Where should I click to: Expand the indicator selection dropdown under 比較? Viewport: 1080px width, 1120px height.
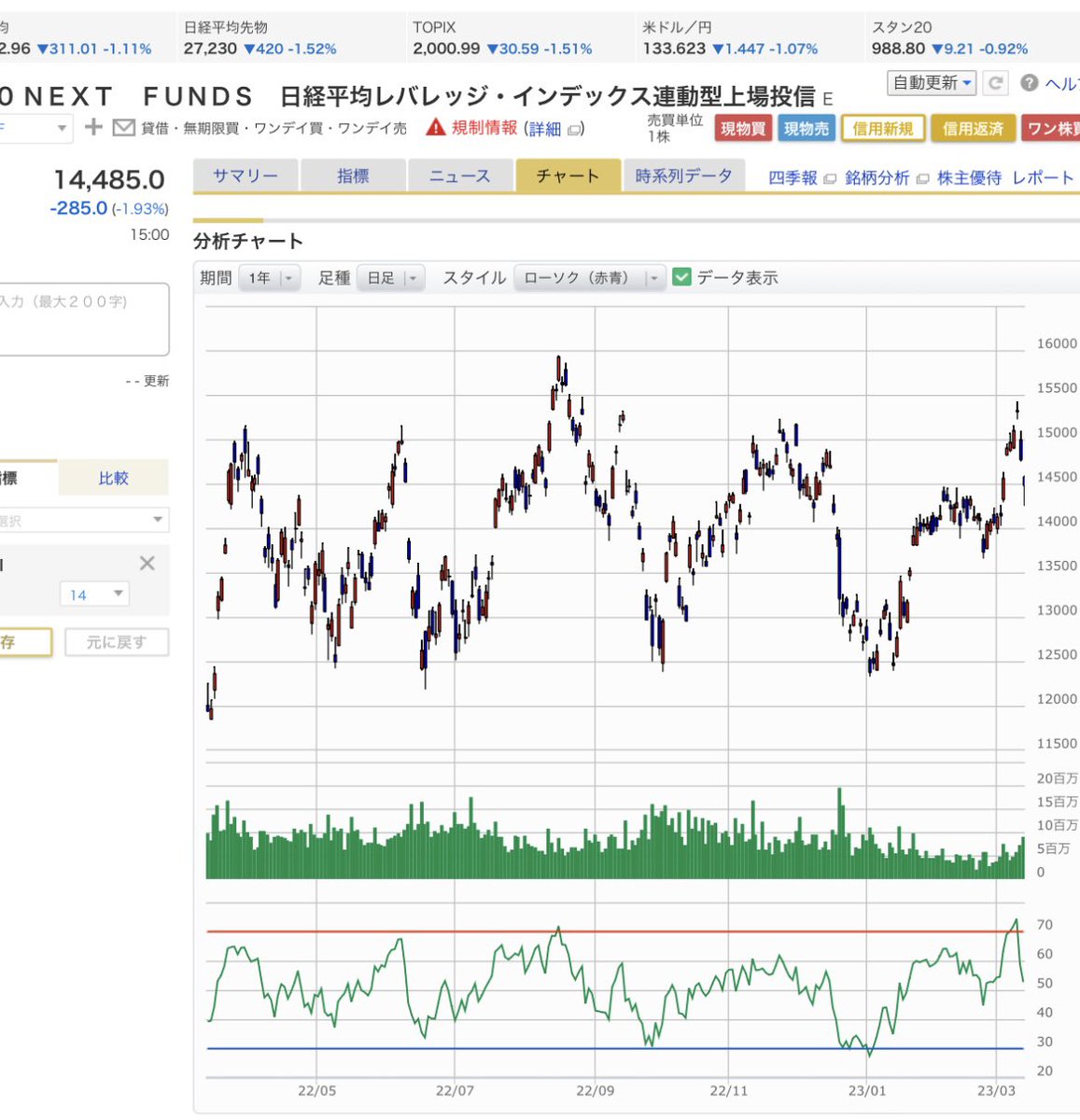point(84,520)
